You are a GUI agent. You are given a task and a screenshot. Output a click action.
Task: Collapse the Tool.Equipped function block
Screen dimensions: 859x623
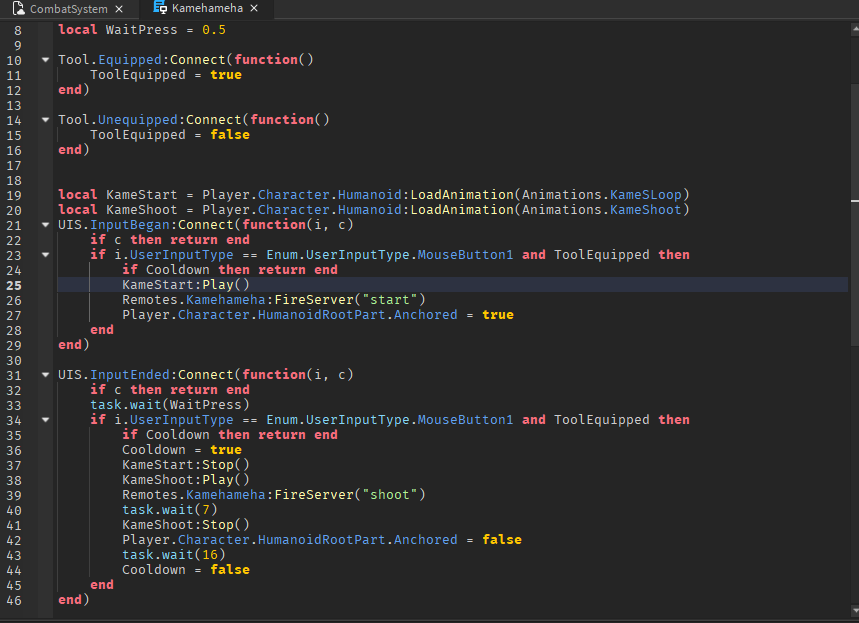pos(43,59)
